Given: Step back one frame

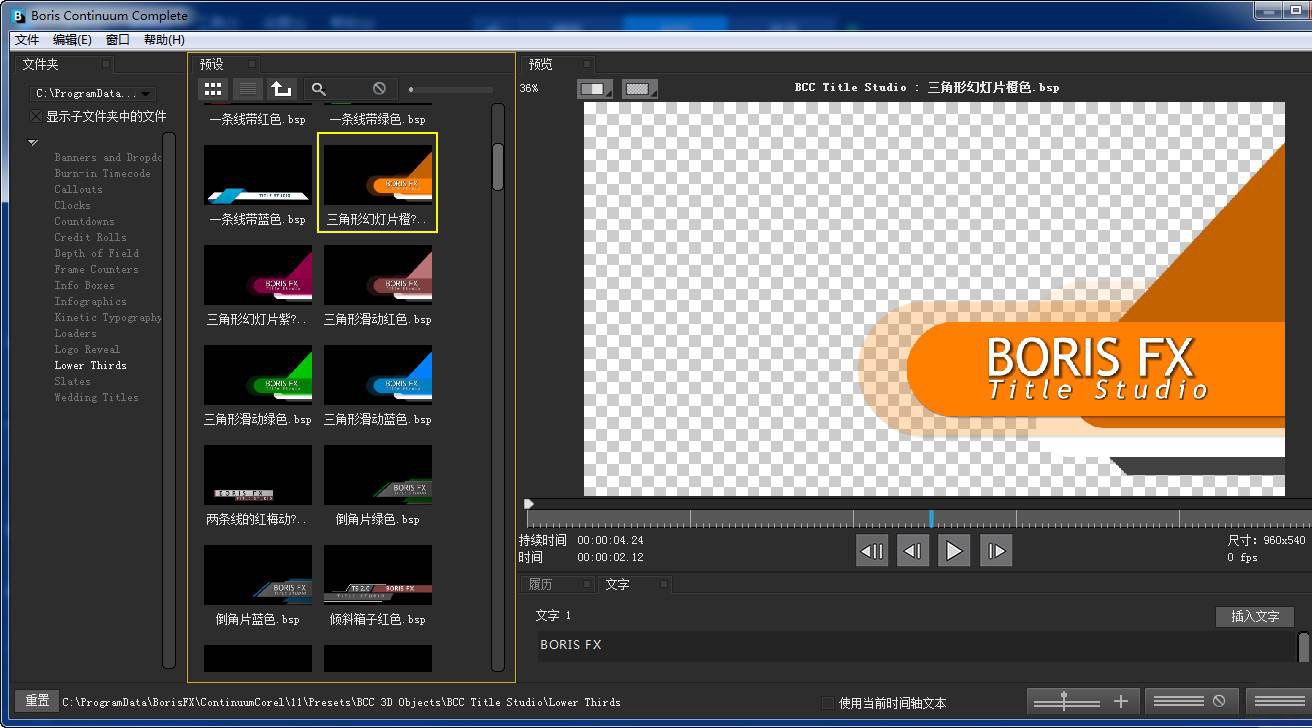Looking at the screenshot, I should [x=913, y=550].
